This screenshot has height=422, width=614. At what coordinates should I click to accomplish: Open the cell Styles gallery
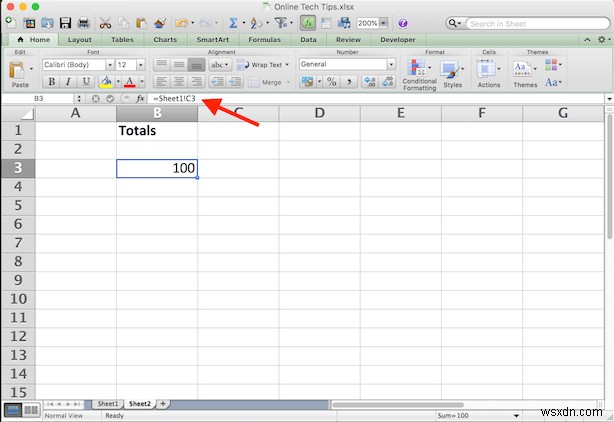[452, 74]
